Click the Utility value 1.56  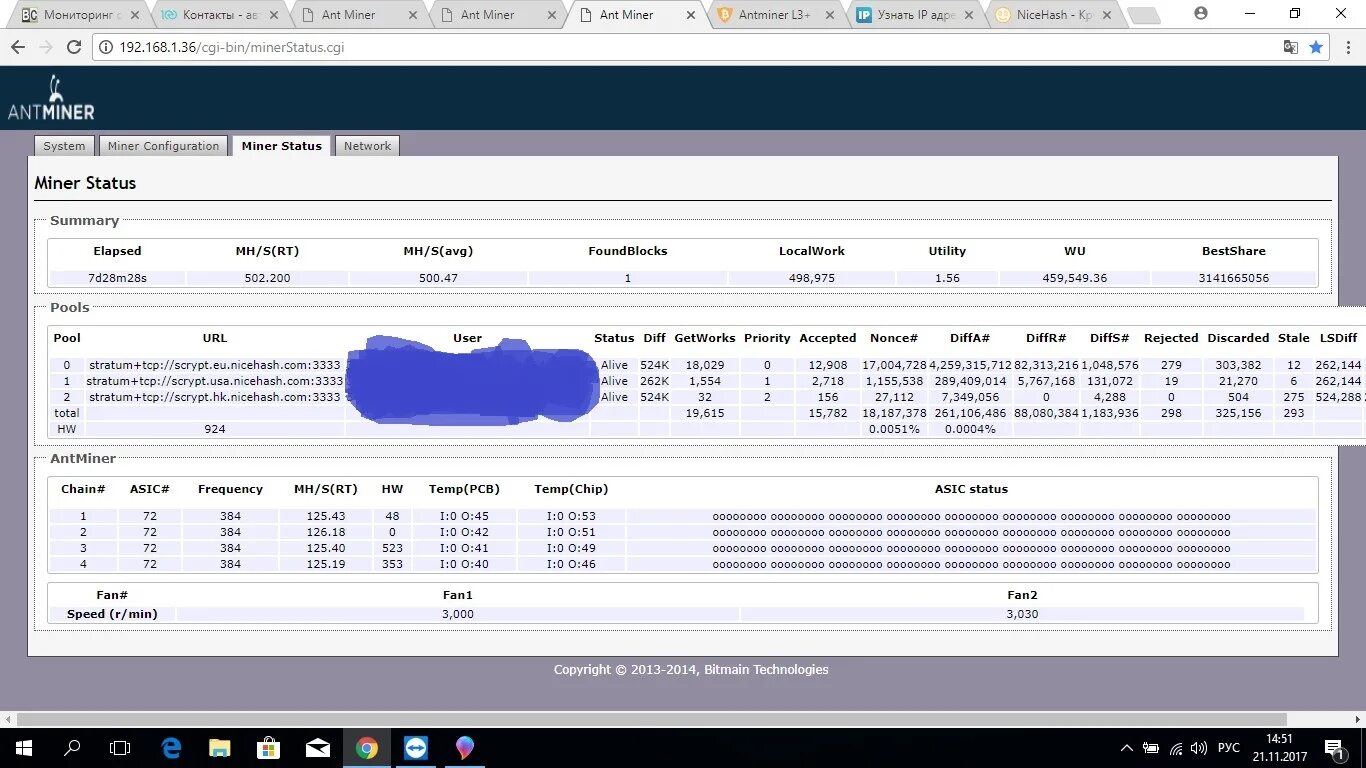pyautogui.click(x=947, y=278)
